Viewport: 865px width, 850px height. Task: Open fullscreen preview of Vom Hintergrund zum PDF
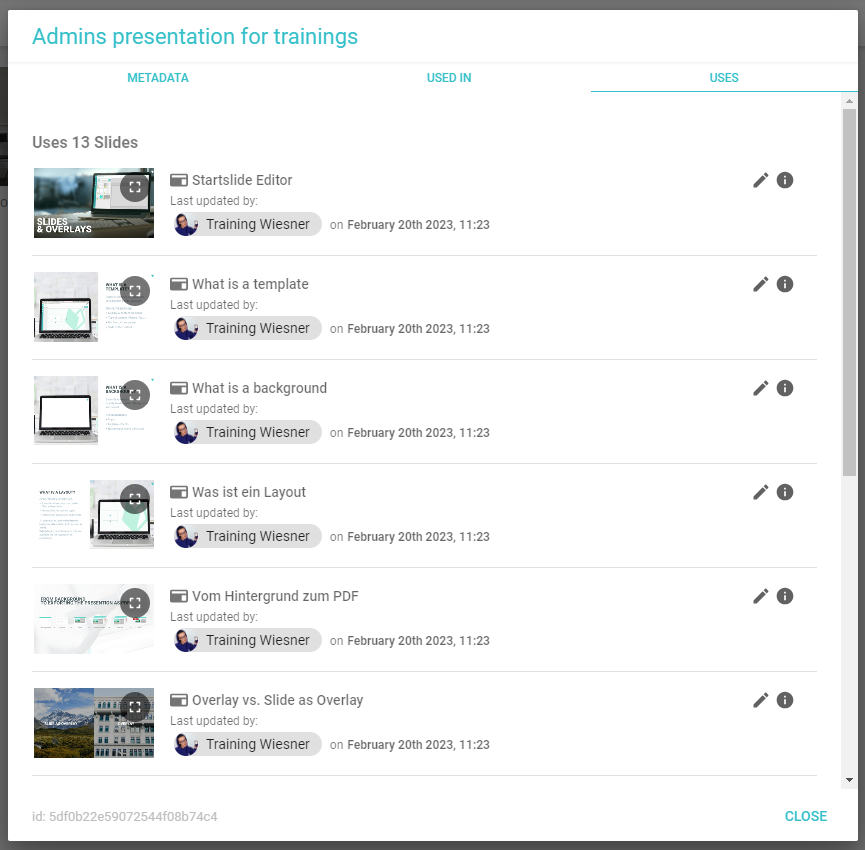pos(135,603)
